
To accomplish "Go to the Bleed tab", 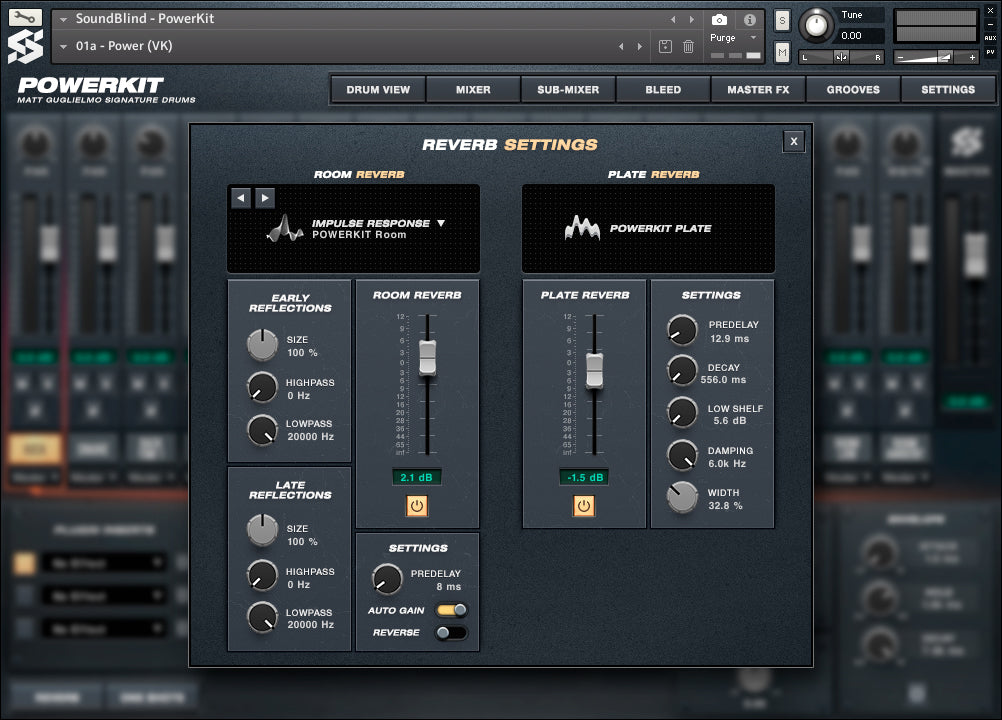I will tap(663, 89).
